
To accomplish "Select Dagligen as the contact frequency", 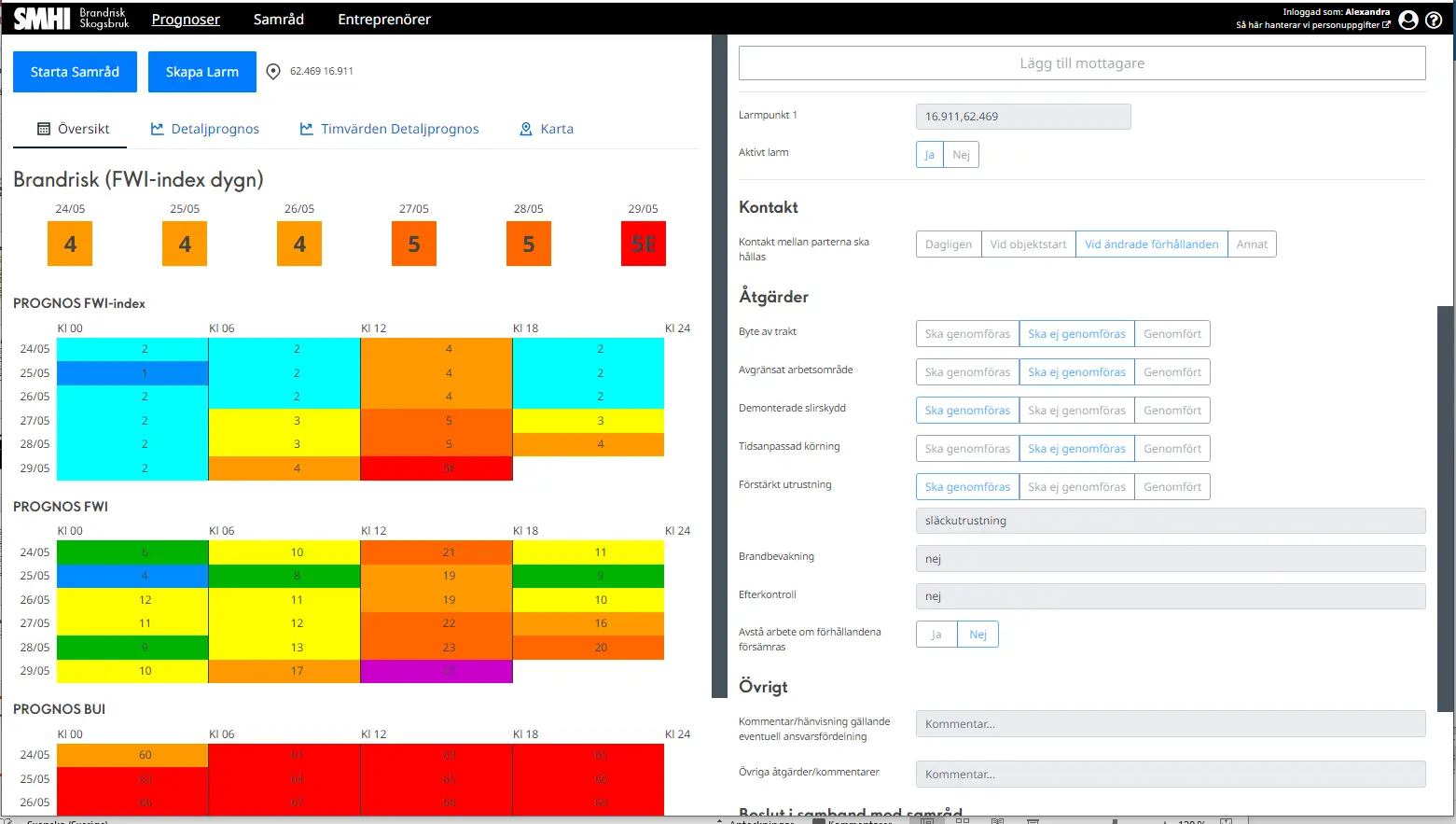I will coord(949,244).
